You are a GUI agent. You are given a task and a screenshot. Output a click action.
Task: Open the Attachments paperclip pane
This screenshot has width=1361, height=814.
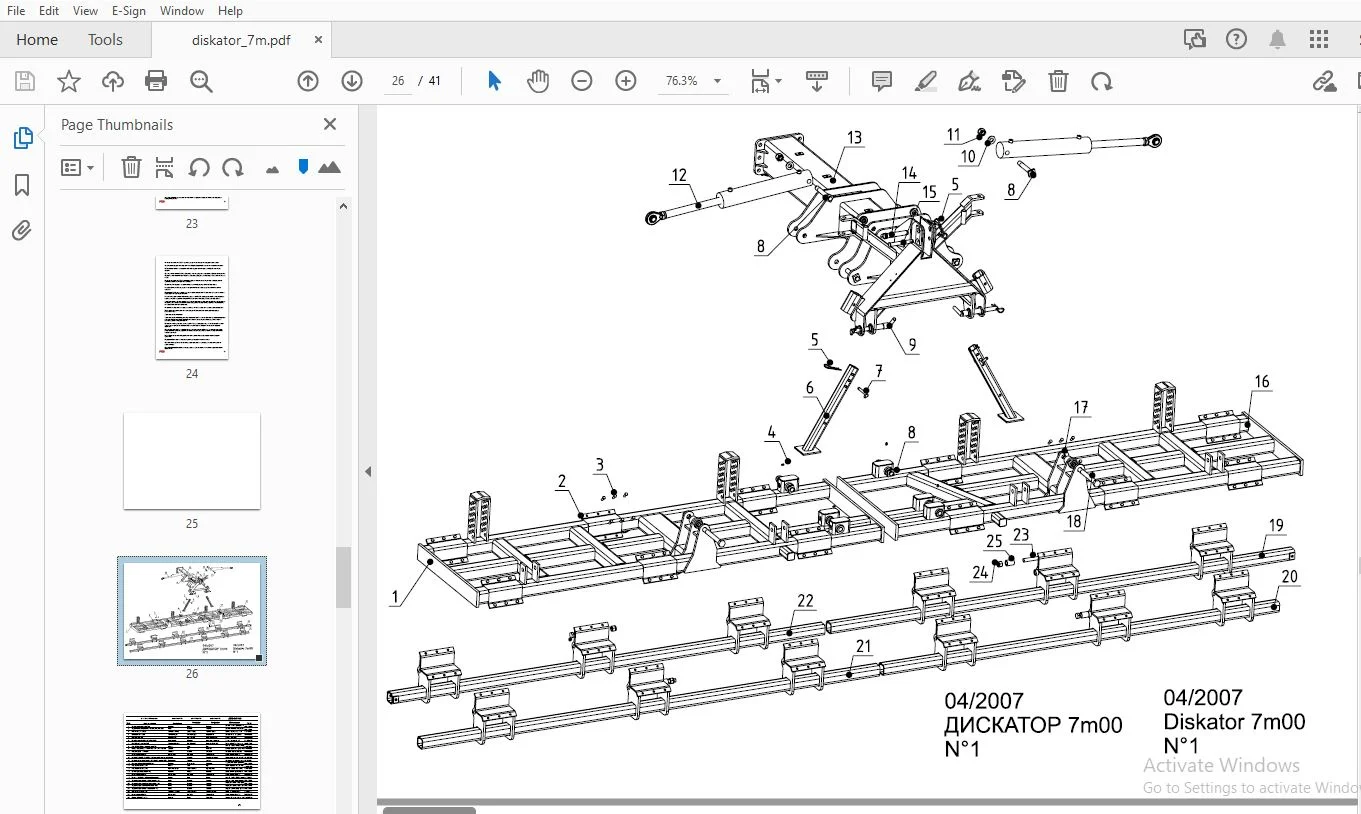pos(22,231)
